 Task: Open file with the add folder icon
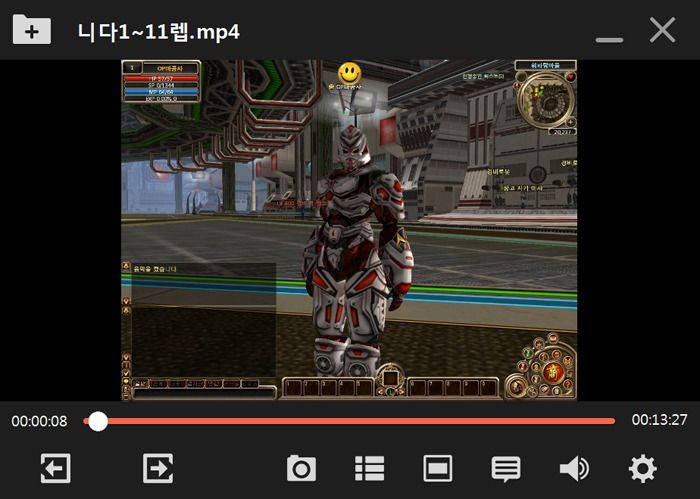[32, 29]
